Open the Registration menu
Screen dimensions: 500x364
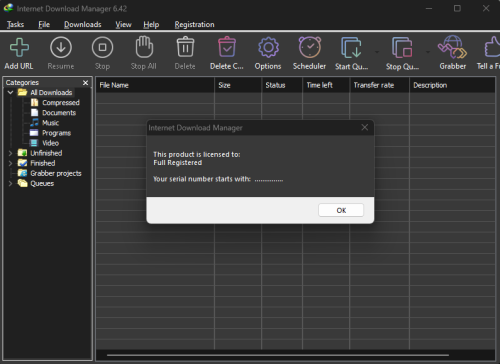[194, 24]
